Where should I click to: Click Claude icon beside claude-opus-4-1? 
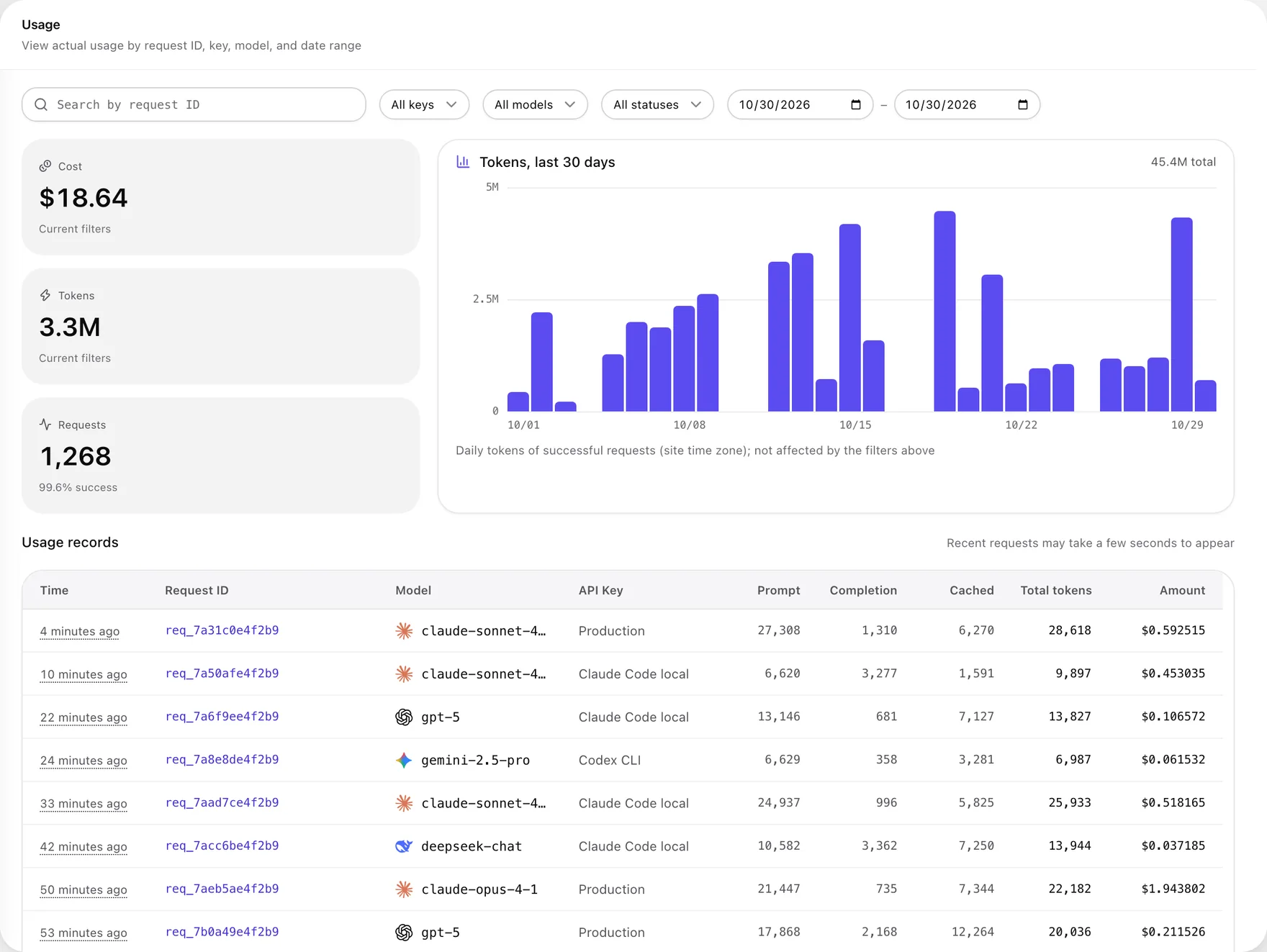pyautogui.click(x=404, y=889)
